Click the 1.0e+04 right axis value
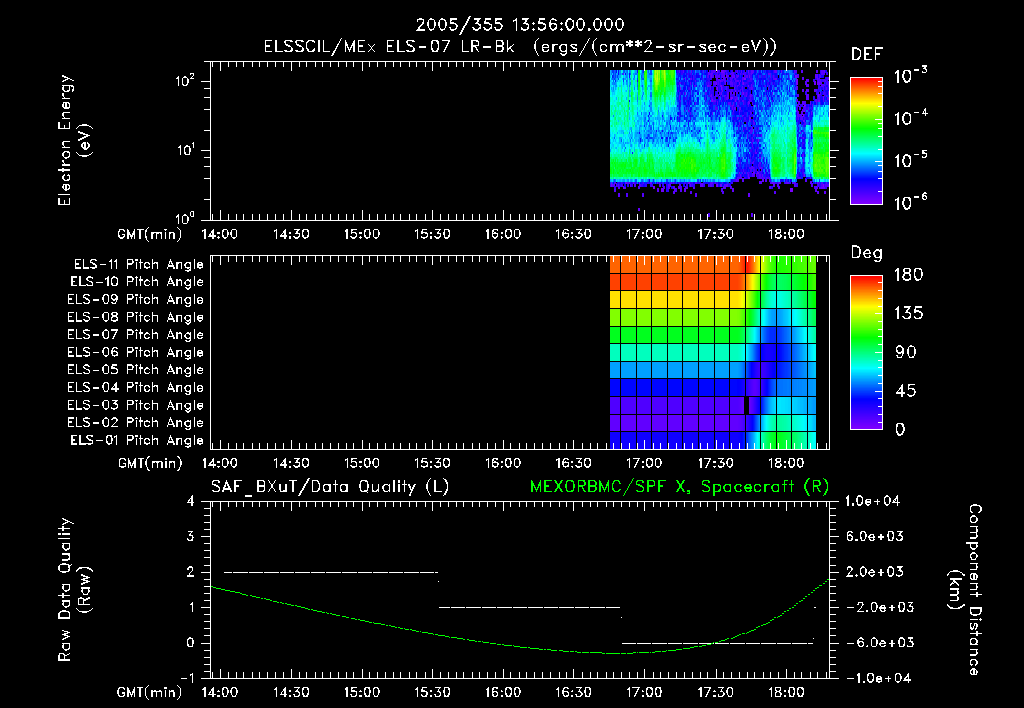The width and height of the screenshot is (1024, 708). (872, 501)
